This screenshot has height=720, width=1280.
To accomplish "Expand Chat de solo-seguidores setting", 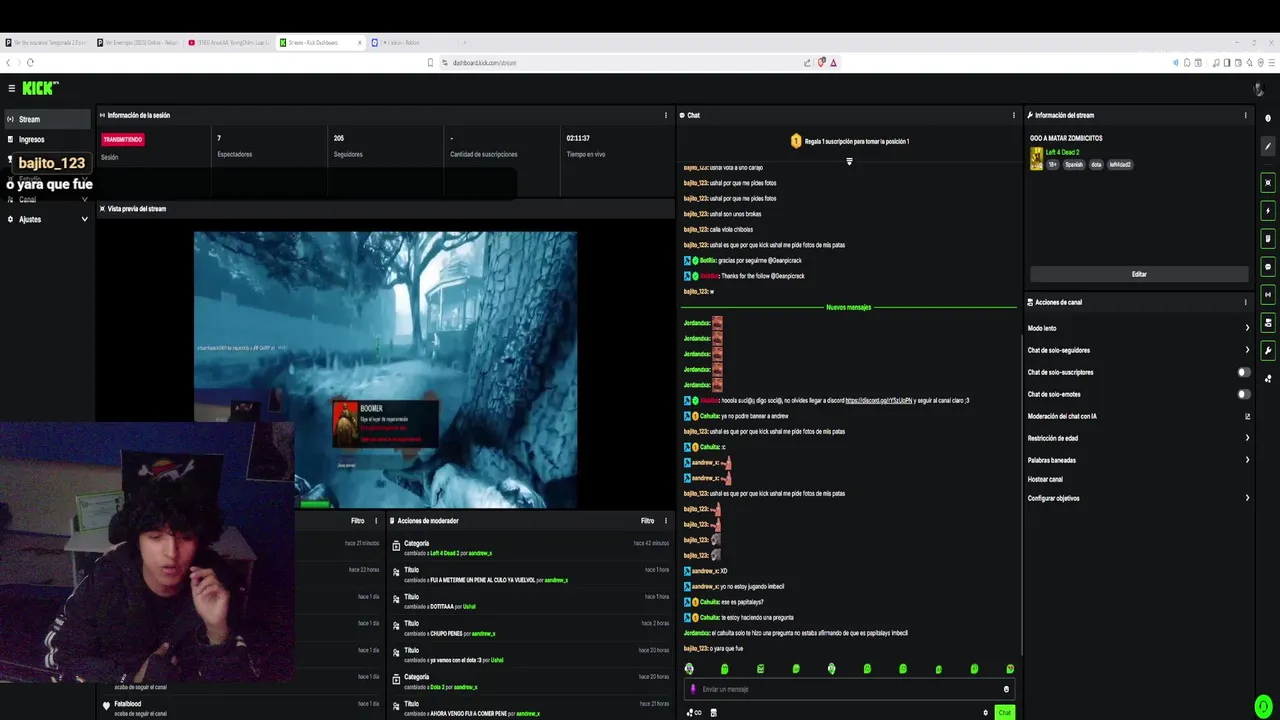I will pyautogui.click(x=1139, y=350).
